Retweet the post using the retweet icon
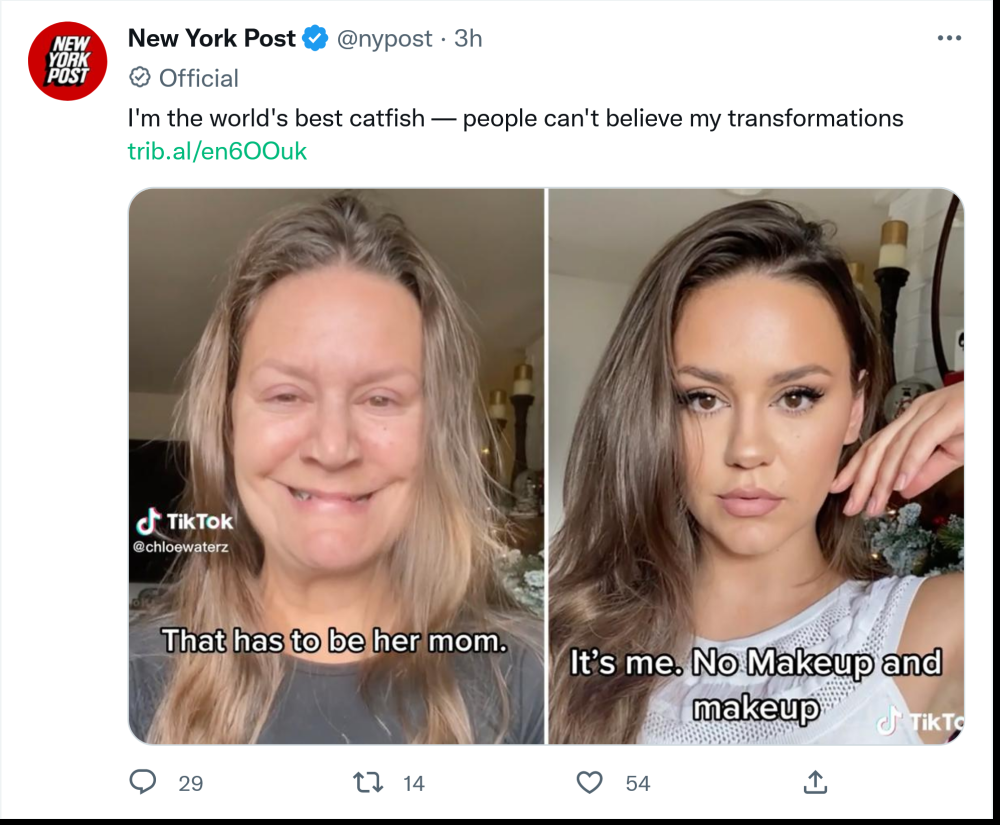The width and height of the screenshot is (1000, 825). point(369,782)
